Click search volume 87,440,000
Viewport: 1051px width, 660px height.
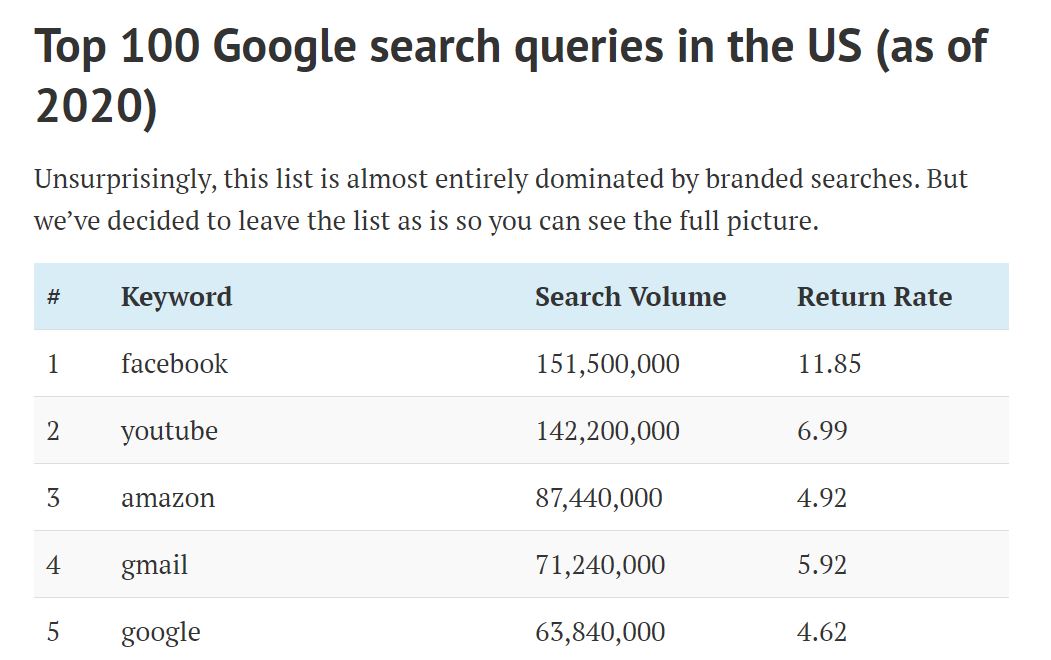599,498
